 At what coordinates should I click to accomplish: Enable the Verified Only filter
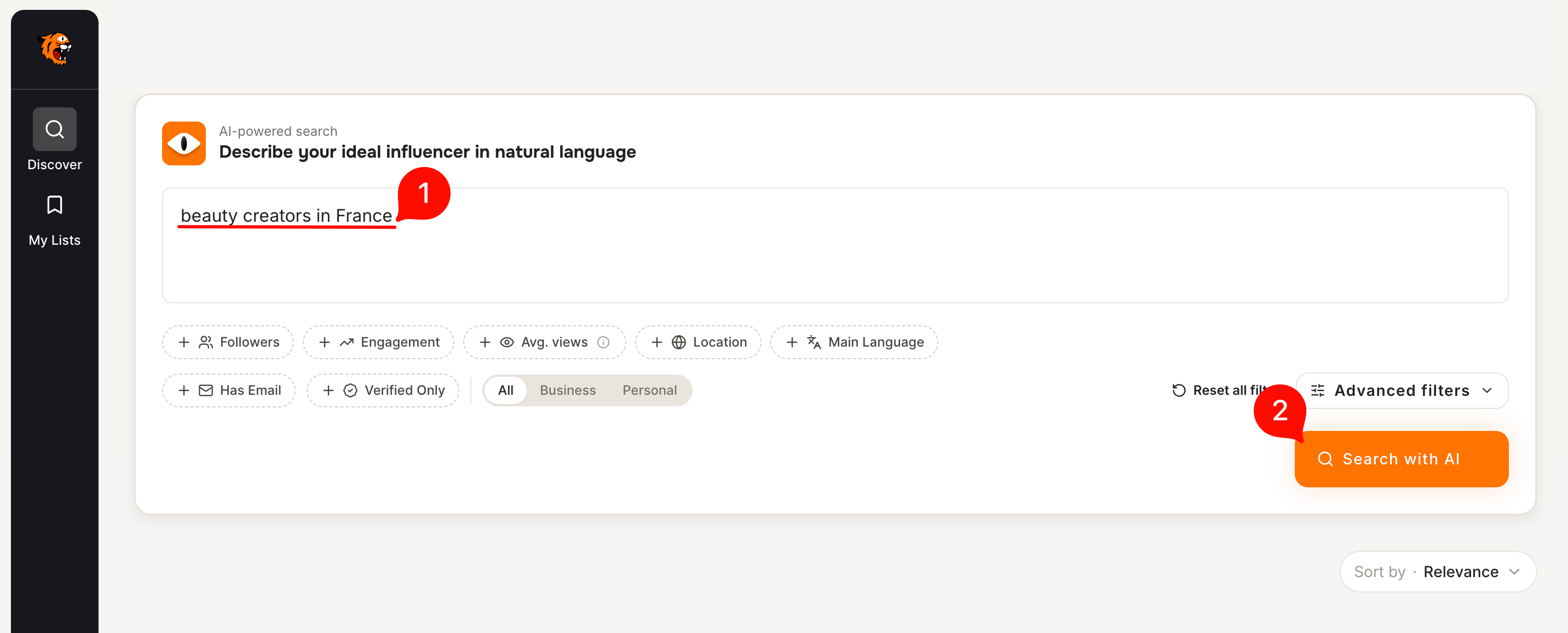383,390
